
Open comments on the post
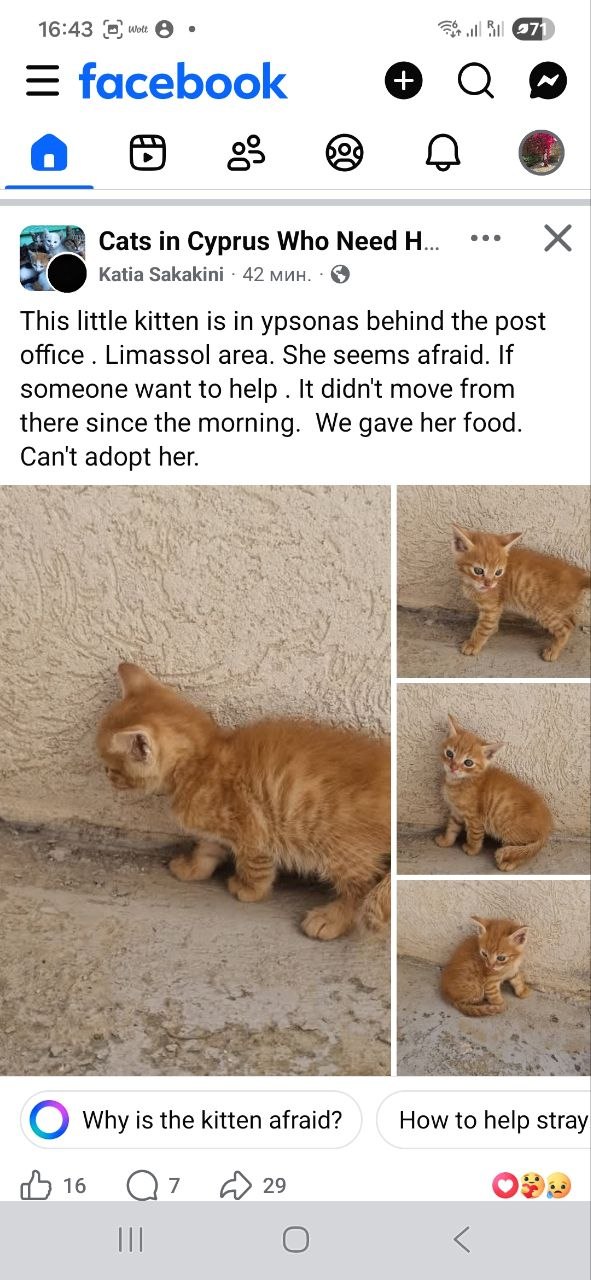153,1186
